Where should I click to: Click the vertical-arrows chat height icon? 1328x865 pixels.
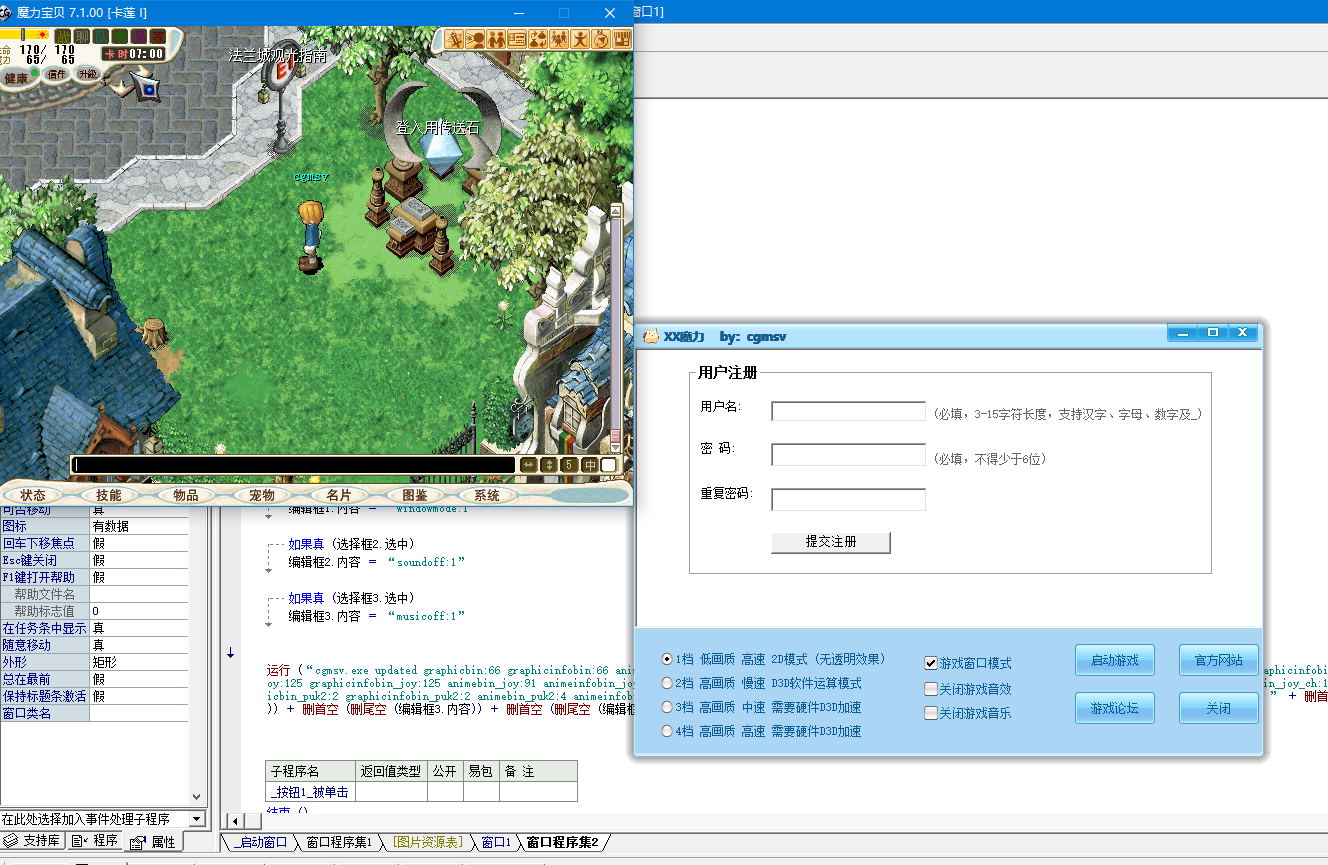tap(548, 465)
